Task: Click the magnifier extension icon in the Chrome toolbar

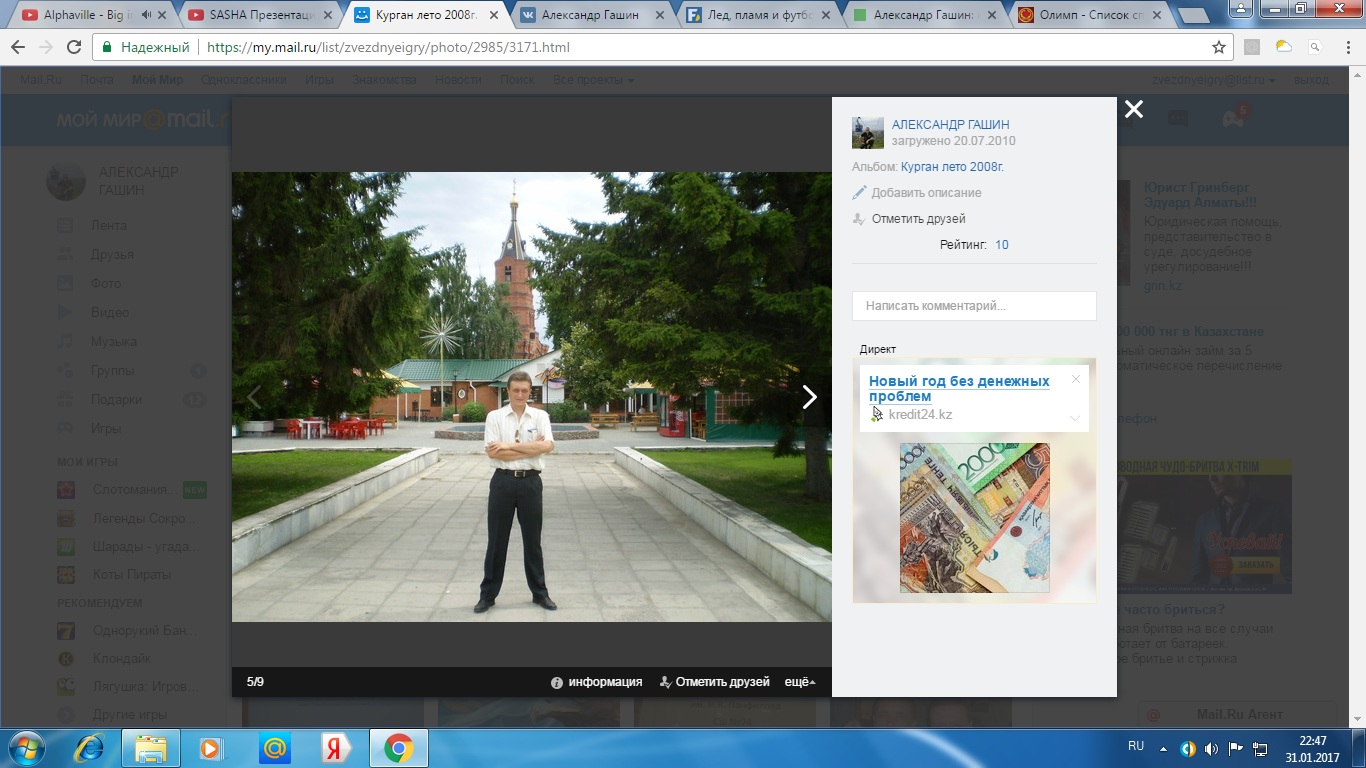Action: [1315, 47]
